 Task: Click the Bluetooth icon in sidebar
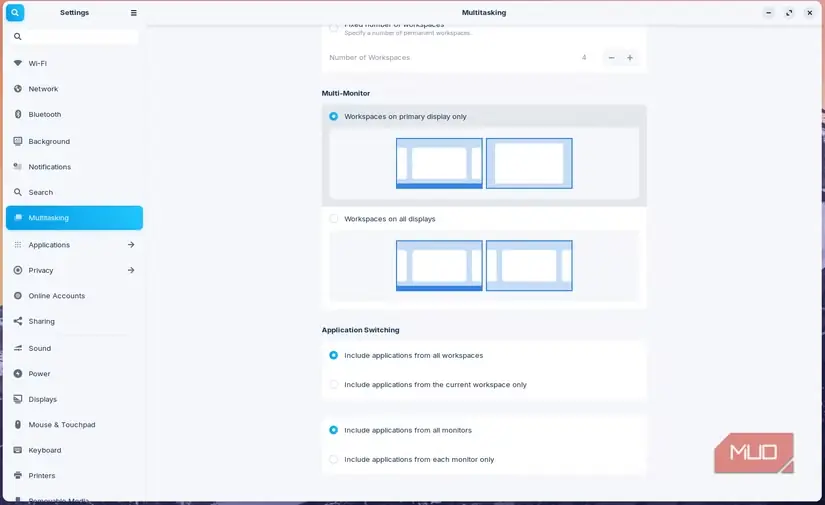[x=18, y=114]
